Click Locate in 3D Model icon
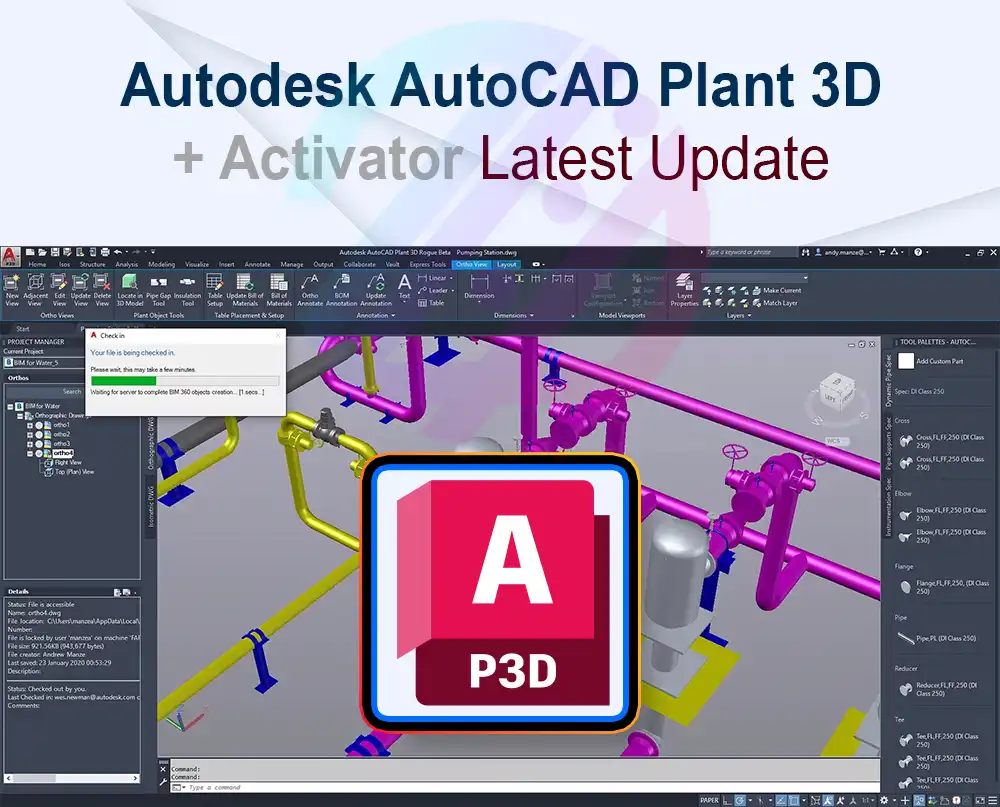The height and width of the screenshot is (807, 1000). pos(130,287)
